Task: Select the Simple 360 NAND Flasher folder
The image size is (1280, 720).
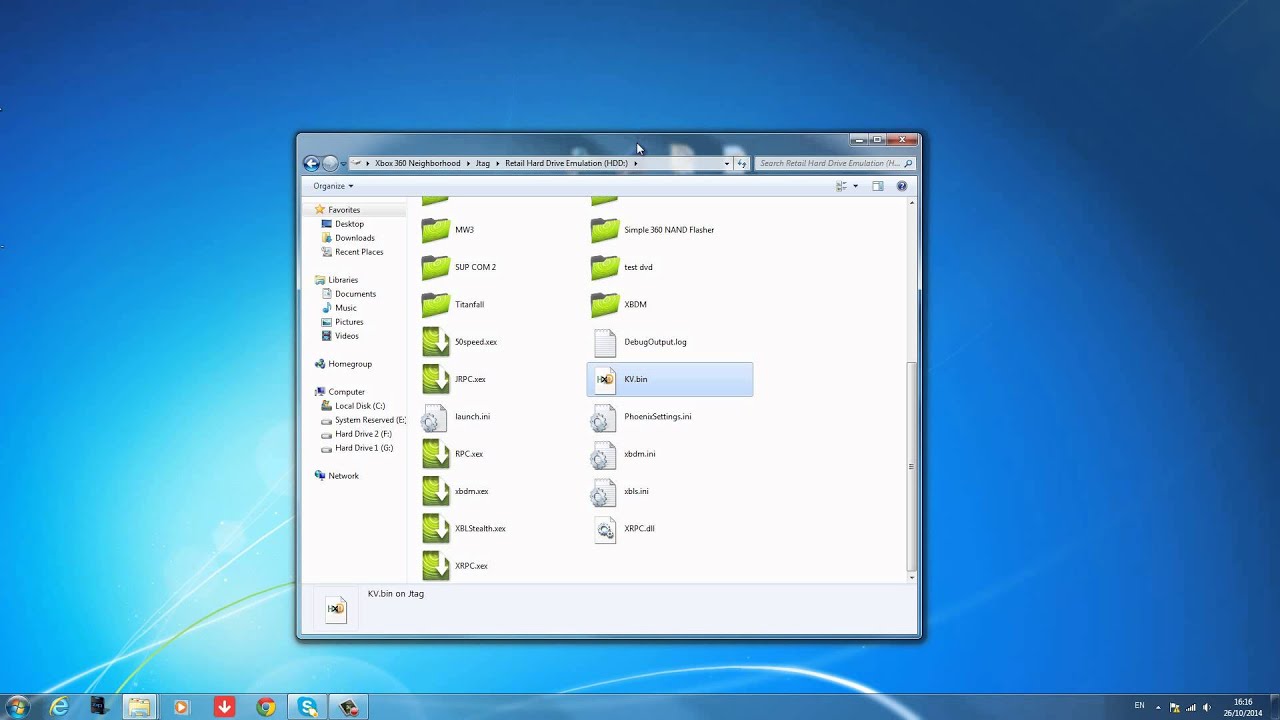Action: 652,230
